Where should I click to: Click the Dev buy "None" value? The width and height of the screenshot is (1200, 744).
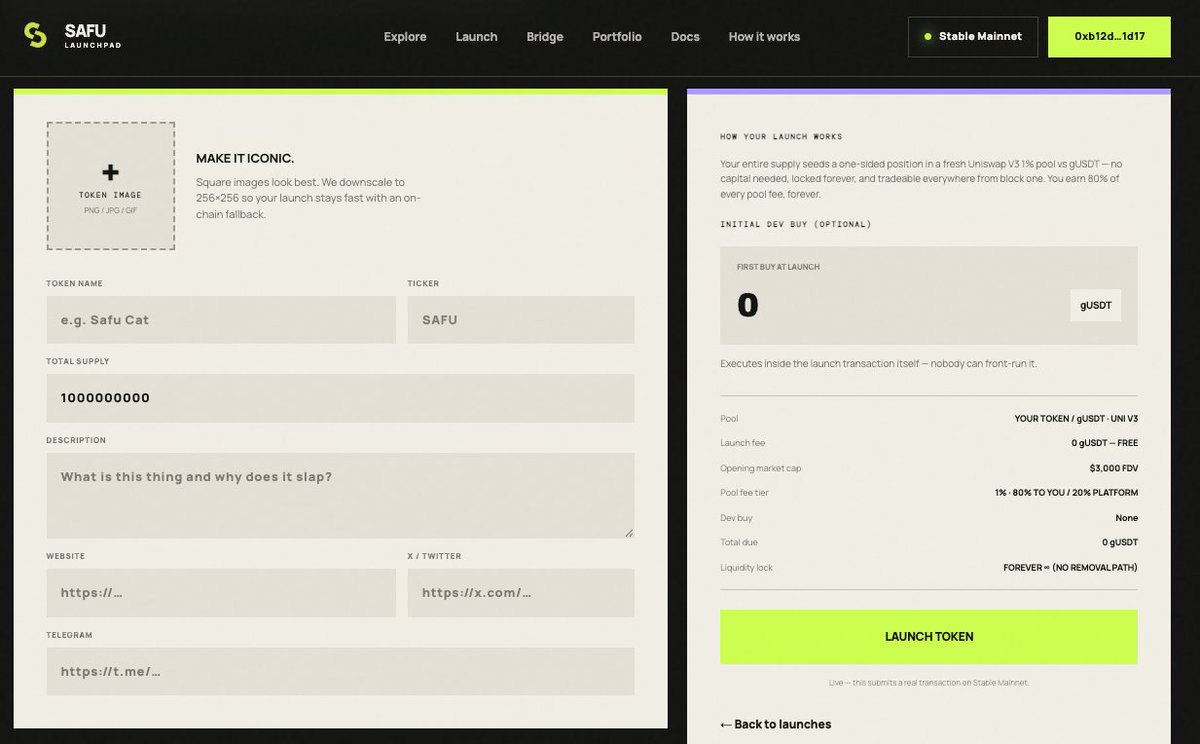[x=1126, y=518]
